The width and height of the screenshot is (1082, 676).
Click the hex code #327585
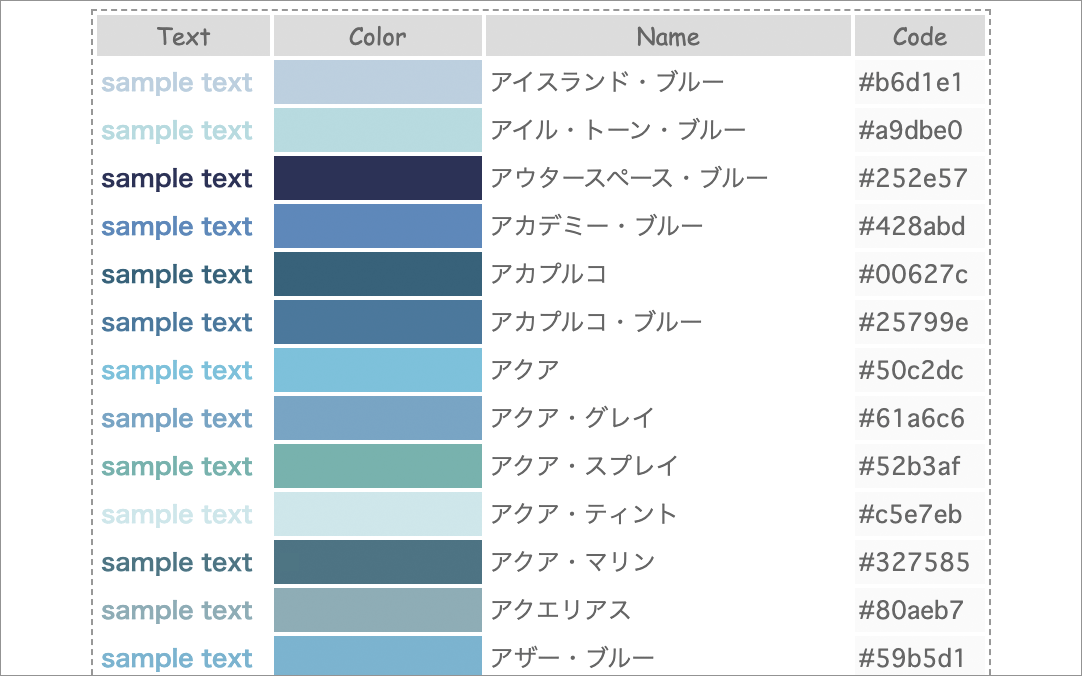913,562
